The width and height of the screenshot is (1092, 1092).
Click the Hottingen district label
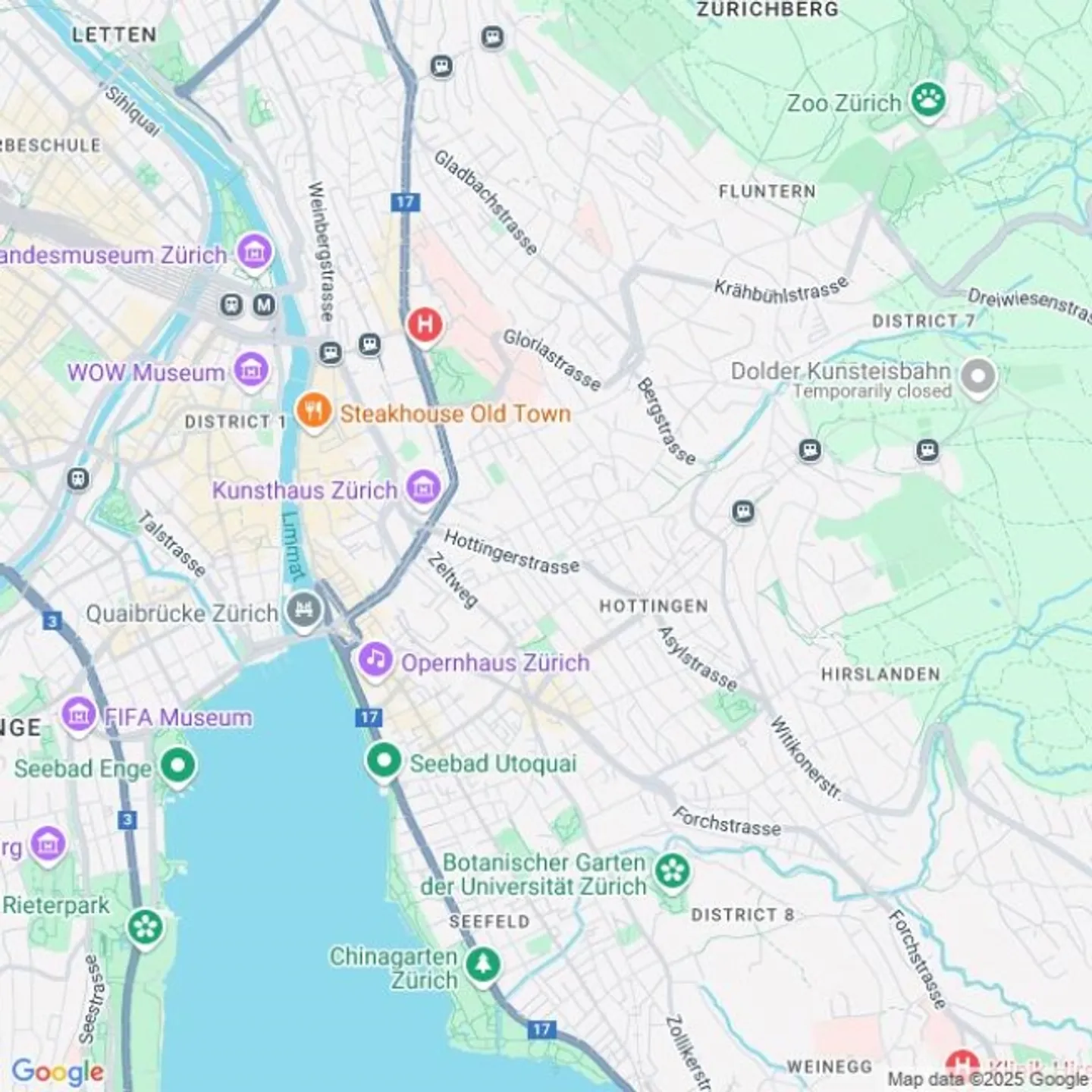pyautogui.click(x=654, y=606)
